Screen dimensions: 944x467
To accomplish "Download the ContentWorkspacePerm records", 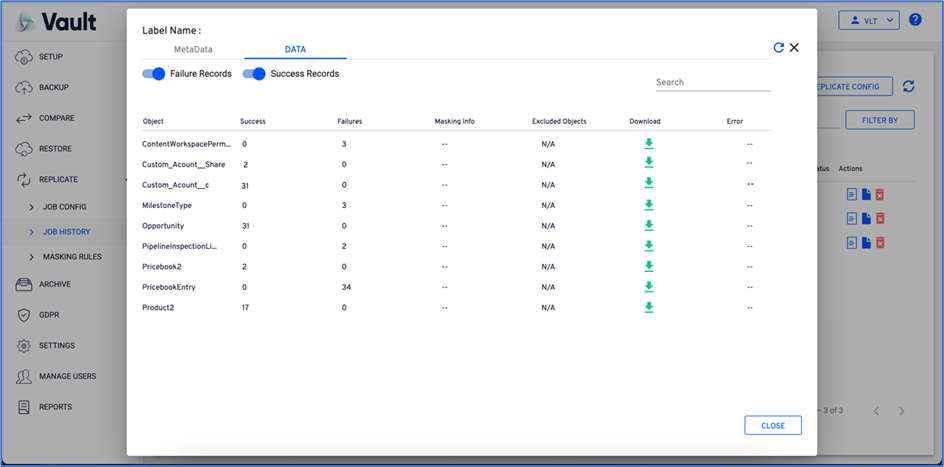I will click(x=648, y=144).
